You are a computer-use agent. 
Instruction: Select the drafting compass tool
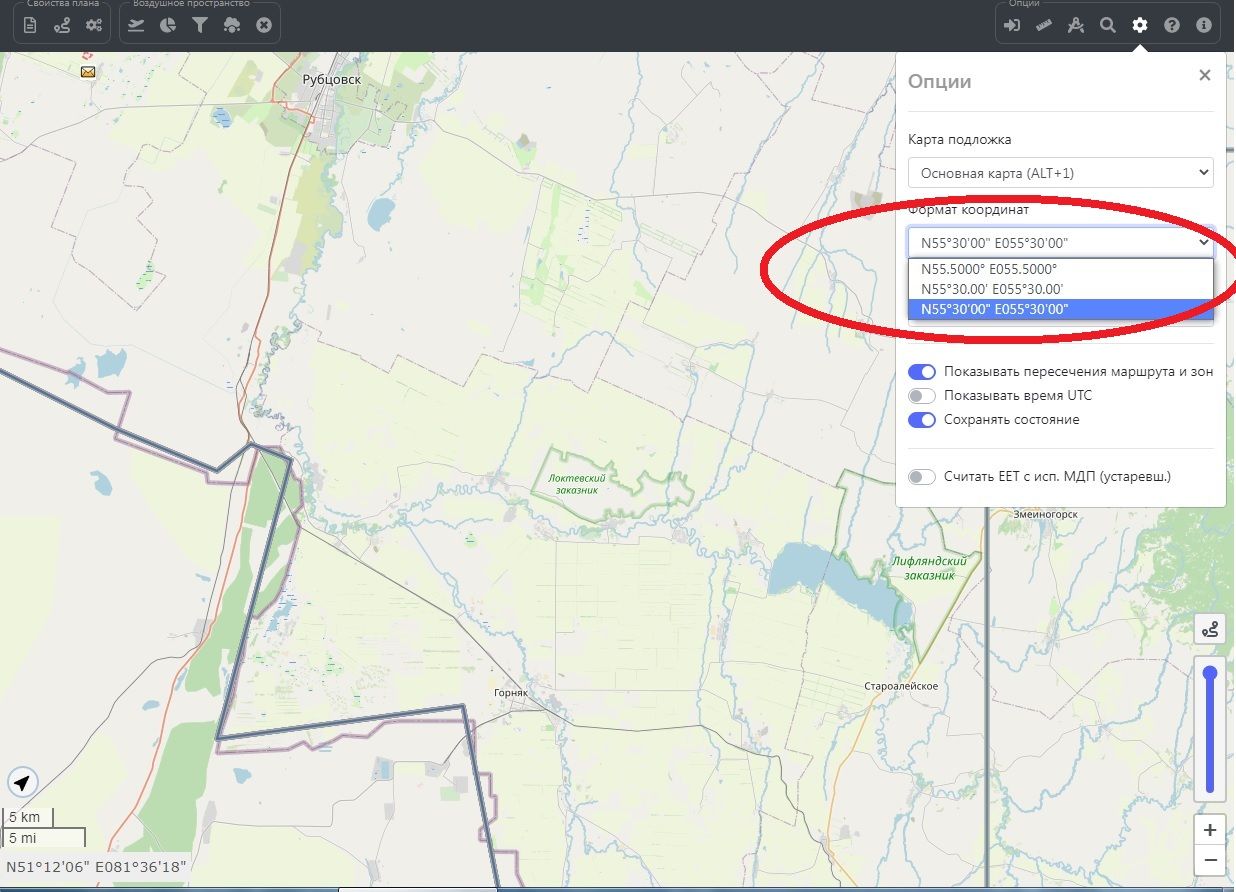click(1076, 25)
